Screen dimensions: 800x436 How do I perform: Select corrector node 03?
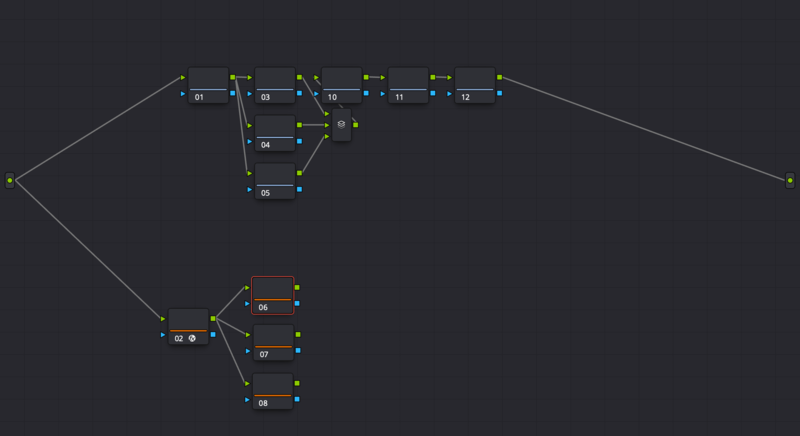pyautogui.click(x=274, y=85)
